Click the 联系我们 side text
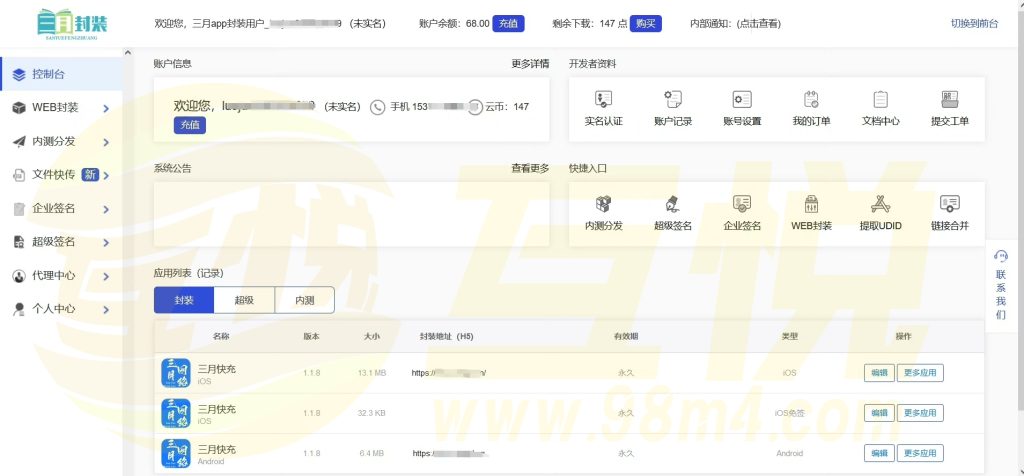Image resolution: width=1024 pixels, height=476 pixels. coord(1000,294)
